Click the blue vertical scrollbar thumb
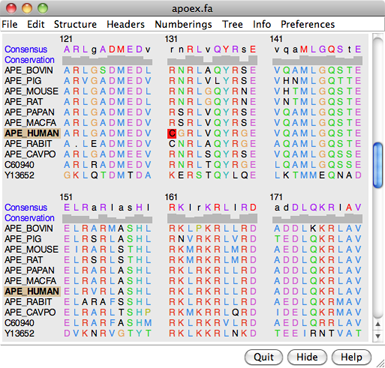Viewport: 385px width, 368px height. (x=378, y=165)
